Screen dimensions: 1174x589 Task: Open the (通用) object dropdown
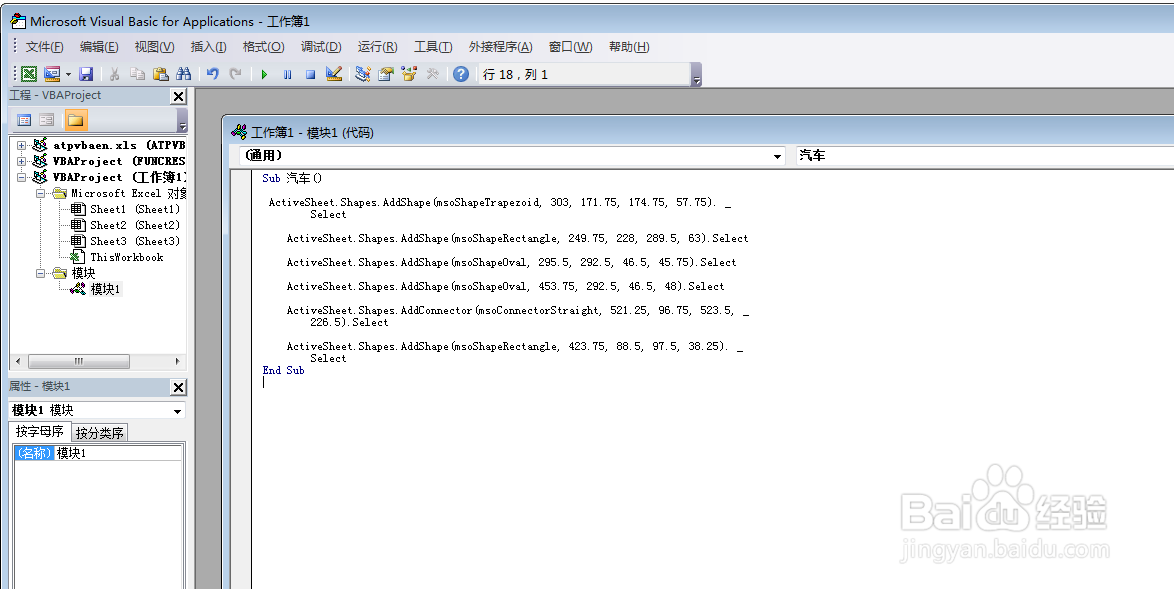click(777, 156)
